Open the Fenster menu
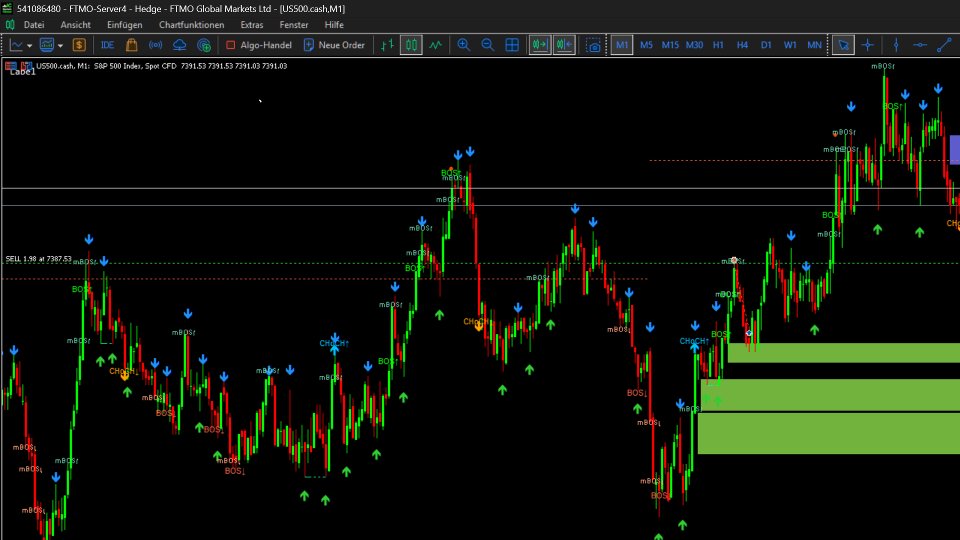 [x=294, y=25]
